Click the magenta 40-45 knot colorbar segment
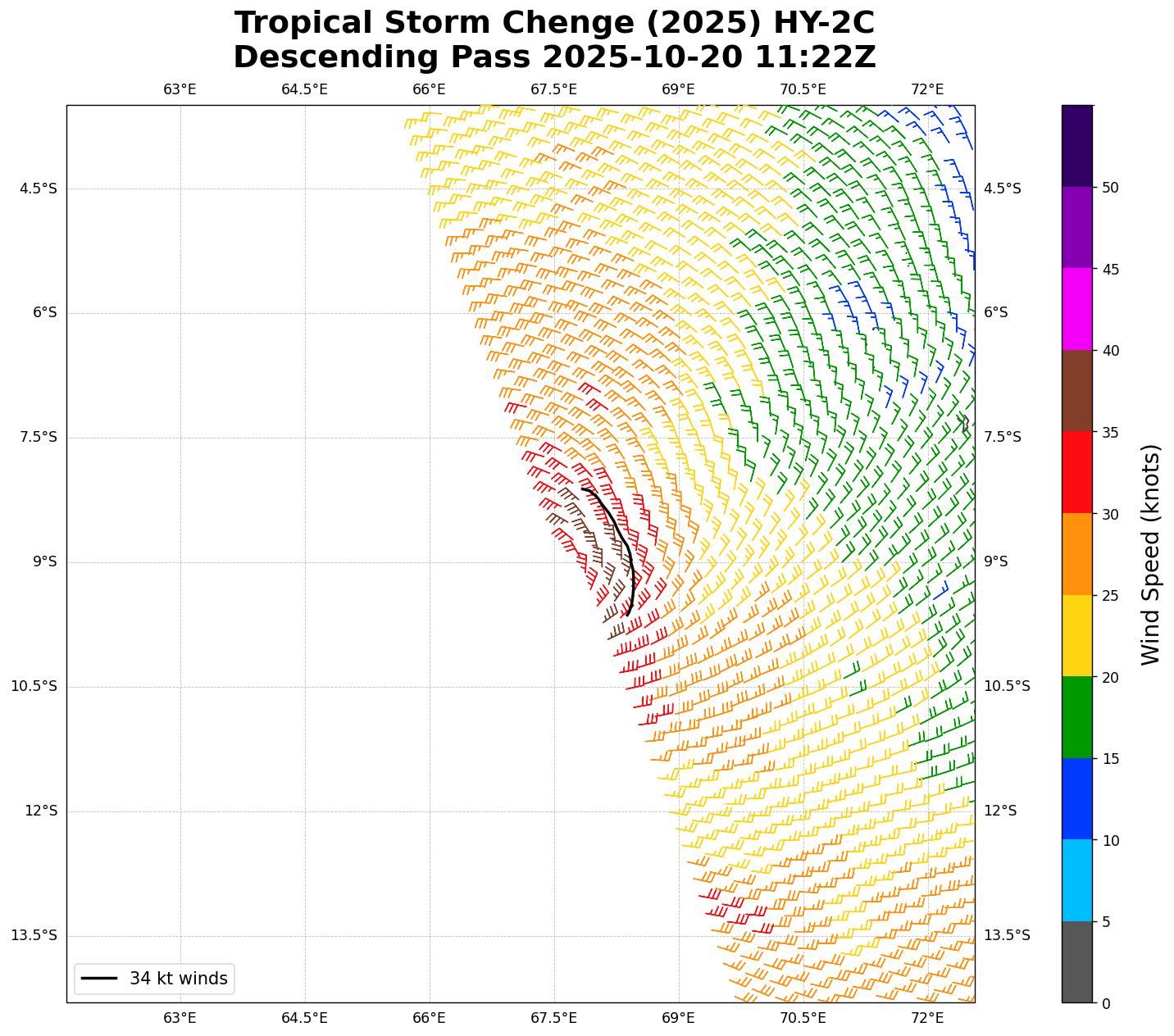Viewport: 1174px width, 1036px height. 1076,309
